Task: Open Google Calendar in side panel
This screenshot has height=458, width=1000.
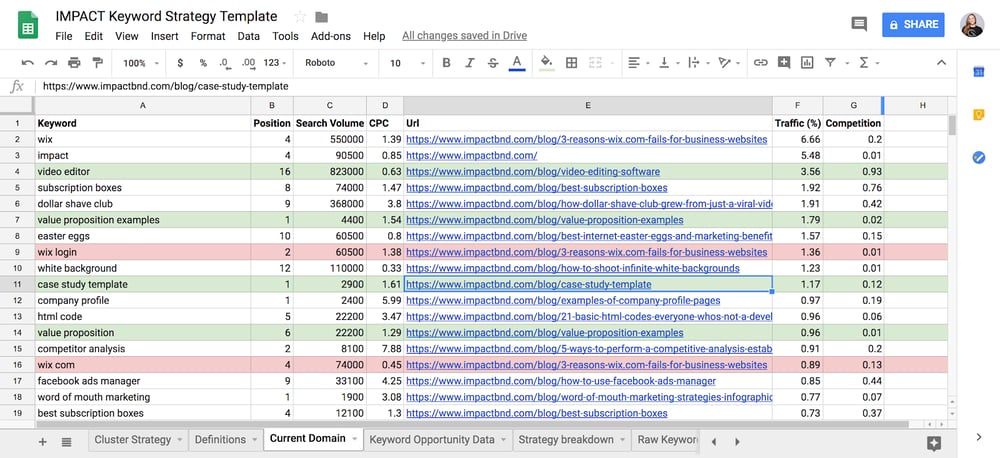Action: 979,72
